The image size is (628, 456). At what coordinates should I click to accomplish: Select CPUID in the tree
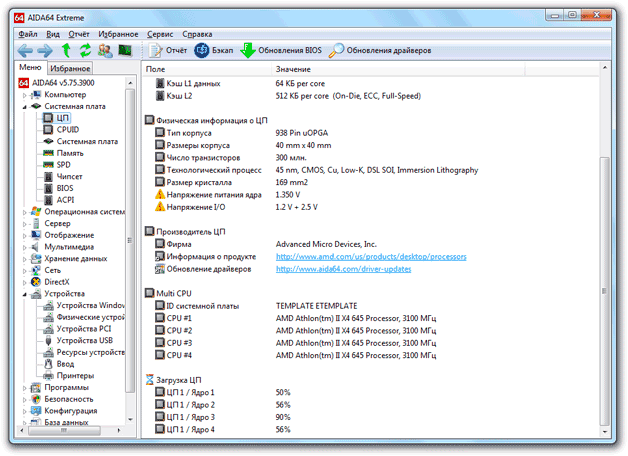click(61, 129)
